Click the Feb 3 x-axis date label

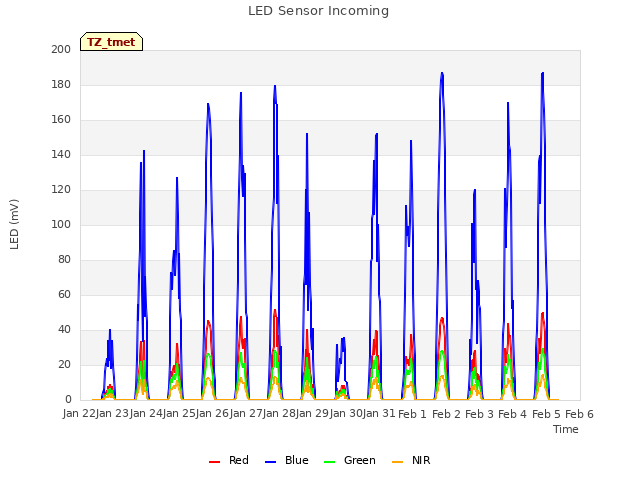click(x=479, y=414)
